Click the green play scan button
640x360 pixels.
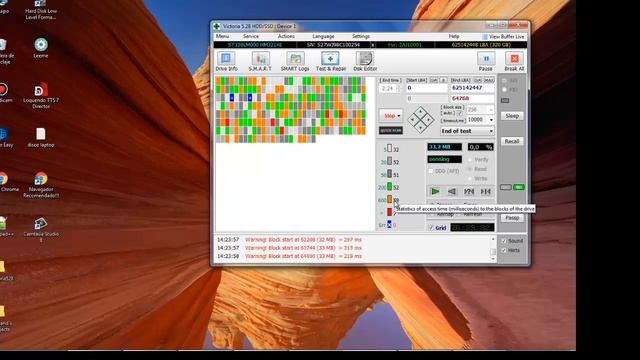click(435, 191)
